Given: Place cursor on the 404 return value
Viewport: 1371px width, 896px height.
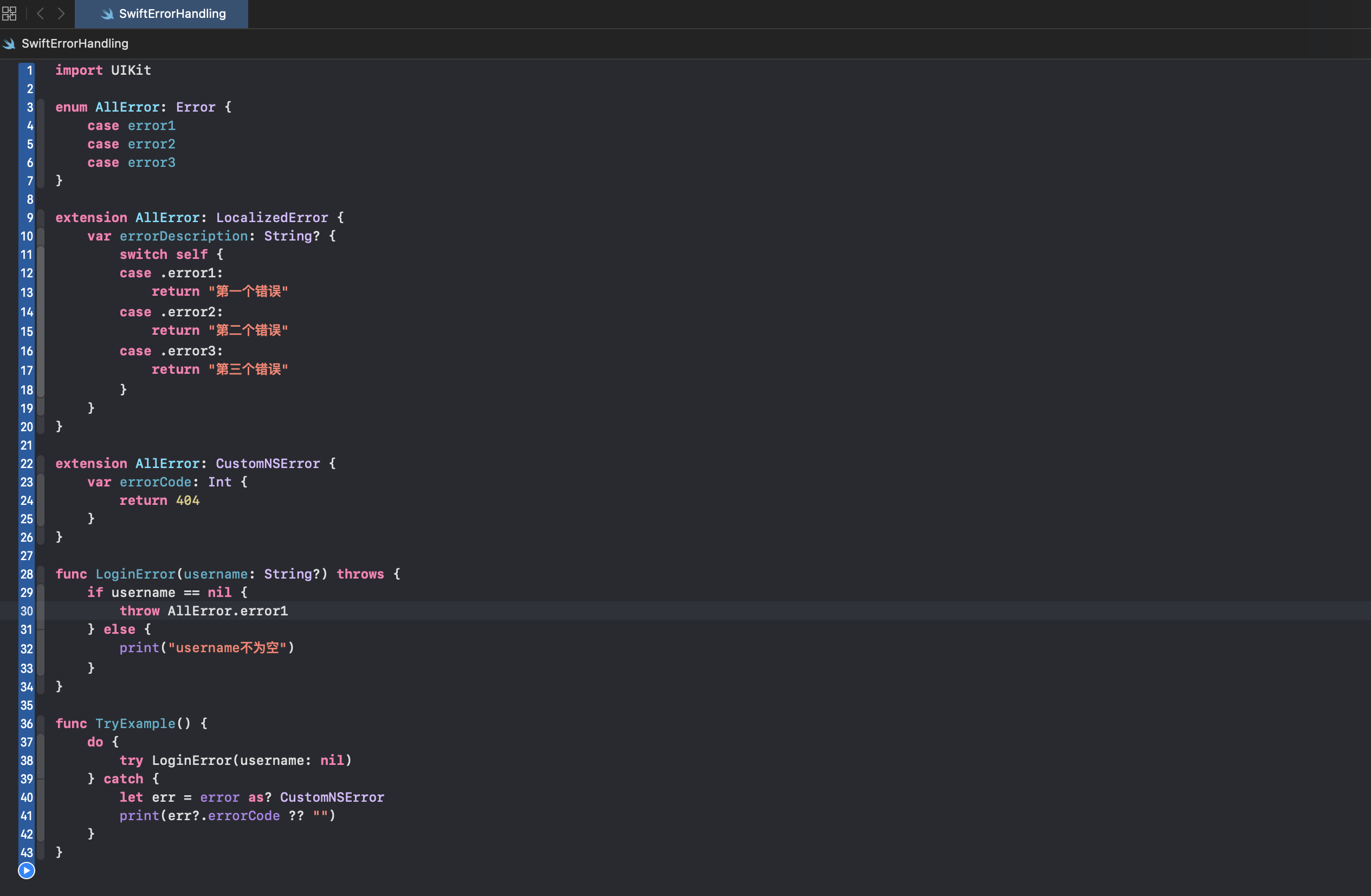Looking at the screenshot, I should coord(188,501).
